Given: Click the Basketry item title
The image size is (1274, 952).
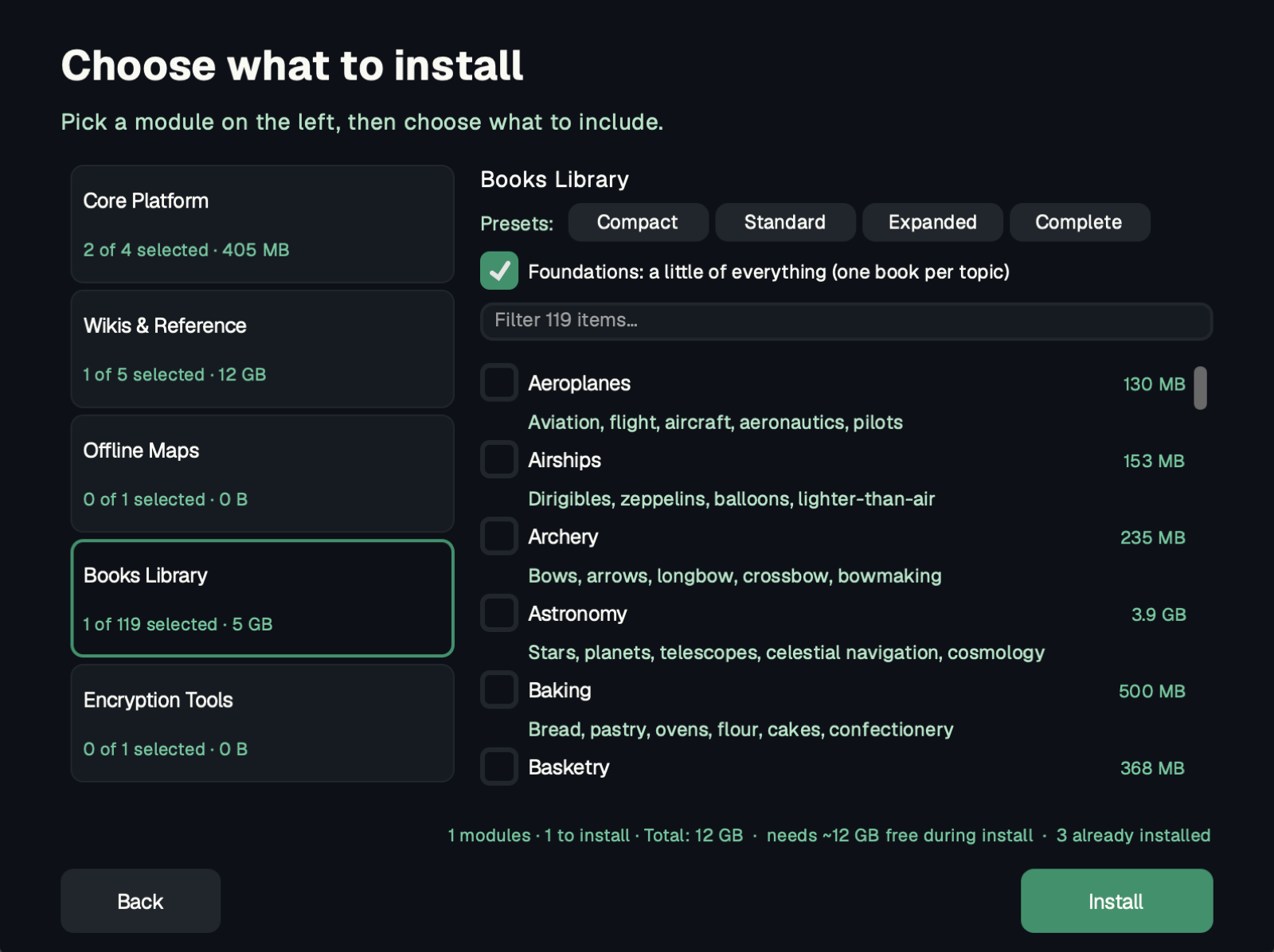Looking at the screenshot, I should pos(569,767).
